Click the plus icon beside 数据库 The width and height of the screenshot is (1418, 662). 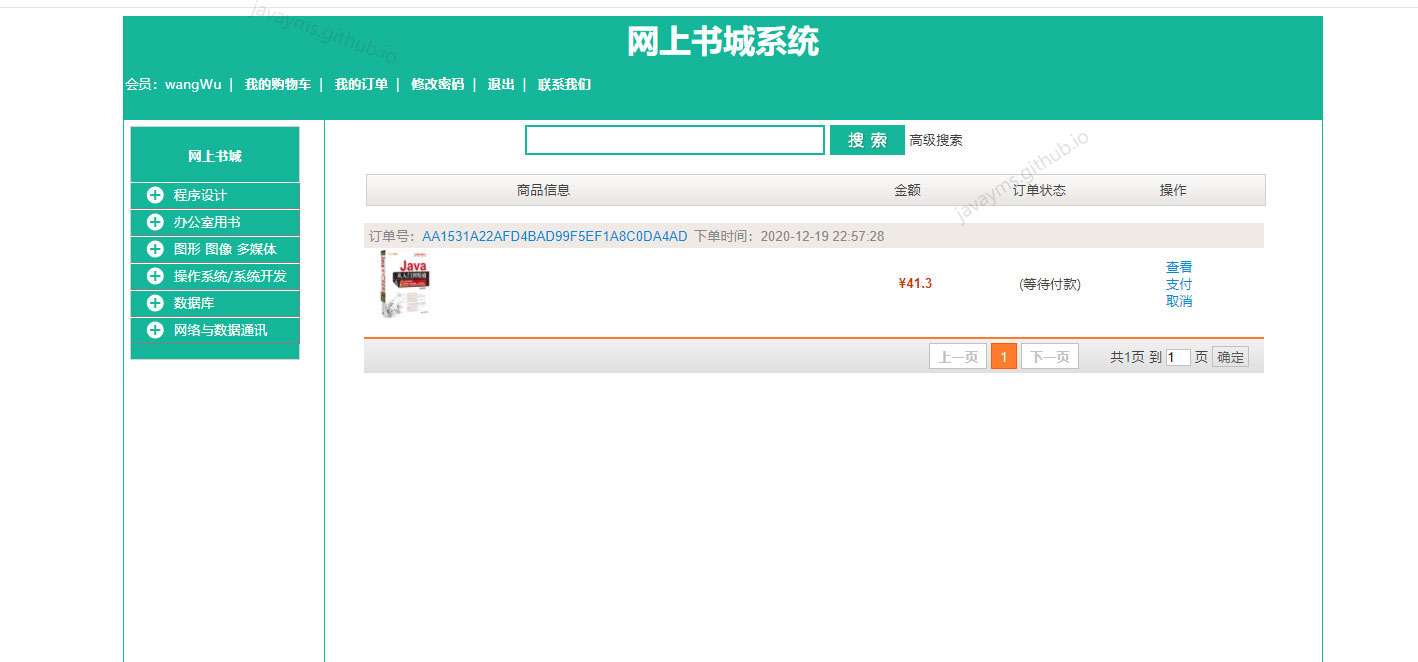click(155, 303)
